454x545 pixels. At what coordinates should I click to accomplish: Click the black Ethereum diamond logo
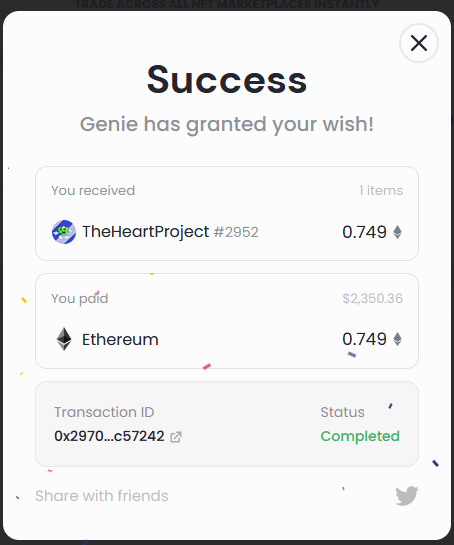pos(64,339)
